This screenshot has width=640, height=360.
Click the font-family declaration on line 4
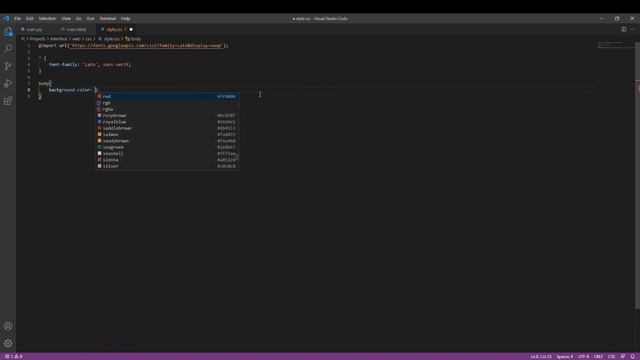[89, 64]
